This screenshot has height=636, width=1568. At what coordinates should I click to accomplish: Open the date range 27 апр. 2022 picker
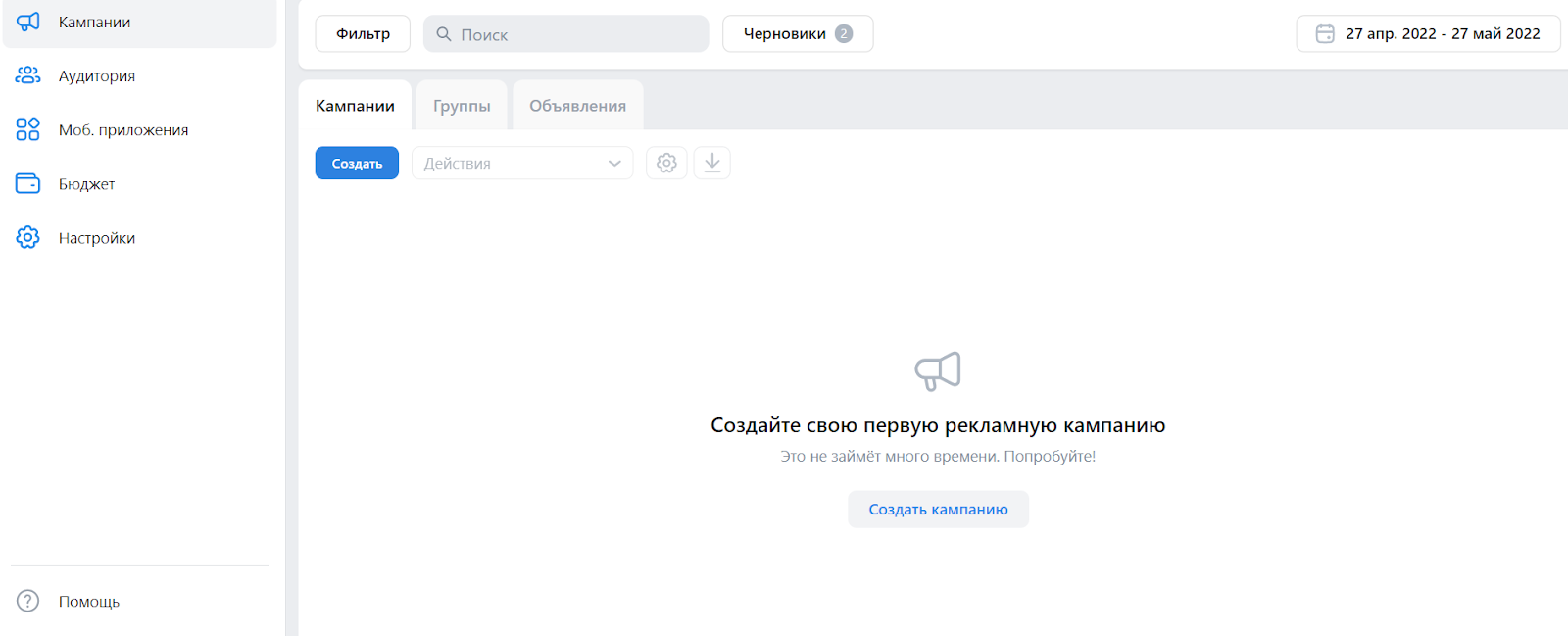[1428, 33]
